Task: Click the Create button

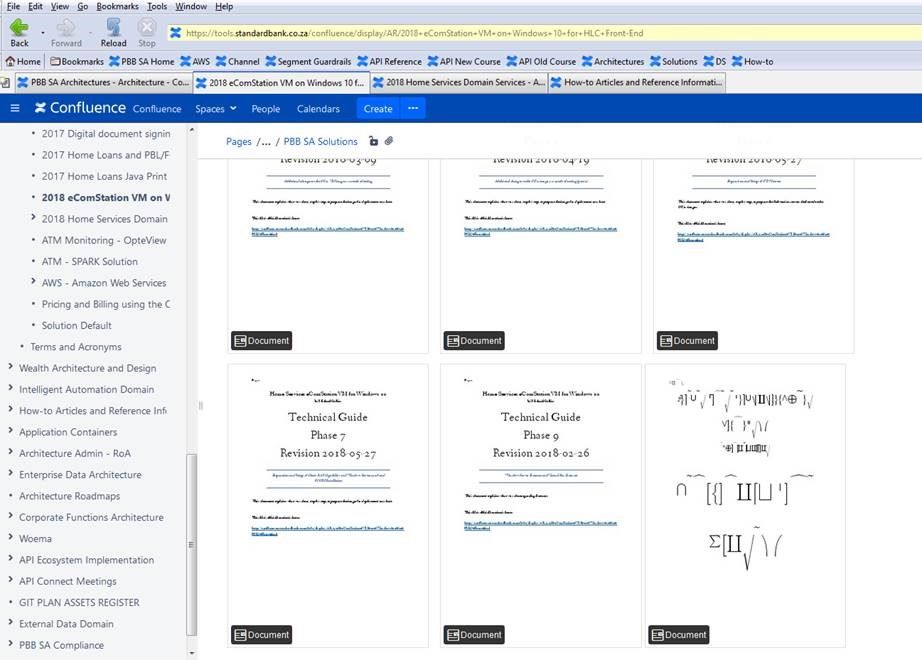Action: (378, 108)
